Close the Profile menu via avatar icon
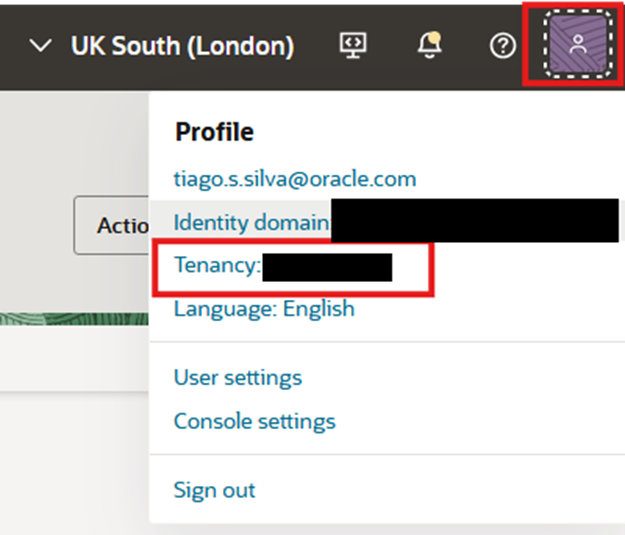Image resolution: width=625 pixels, height=535 pixels. tap(576, 44)
